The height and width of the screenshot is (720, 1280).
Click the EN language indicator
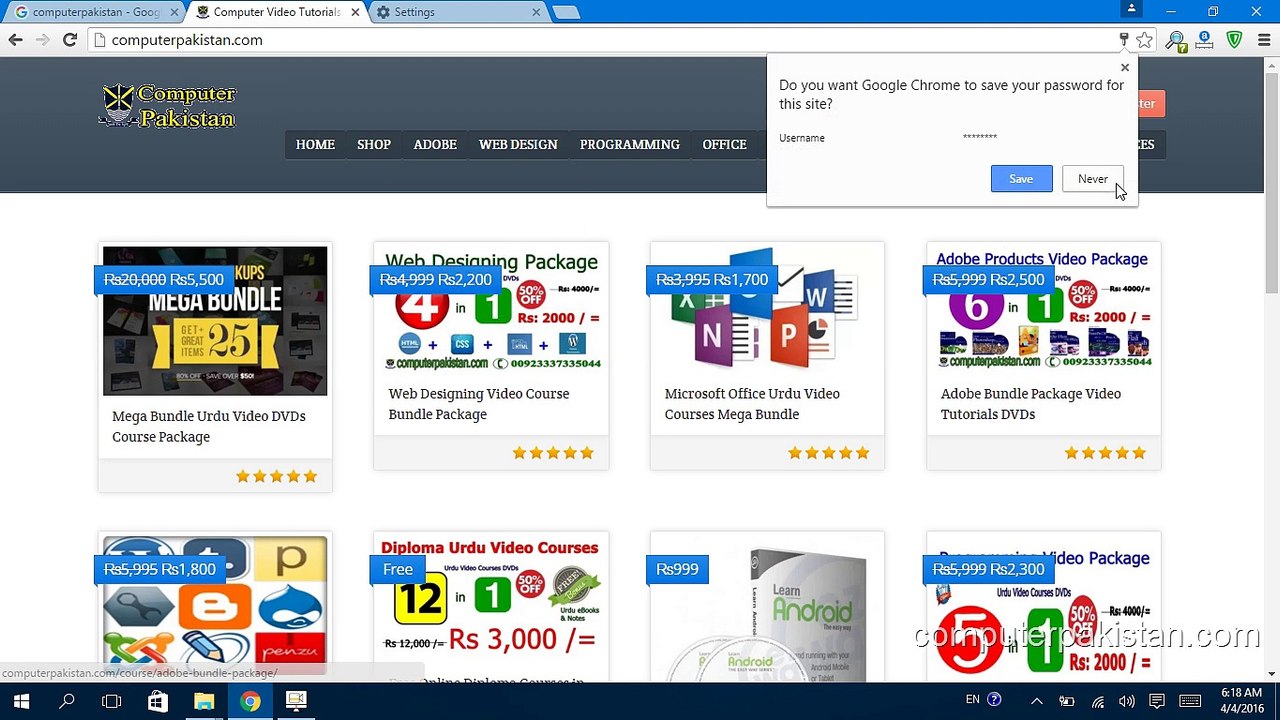point(972,700)
